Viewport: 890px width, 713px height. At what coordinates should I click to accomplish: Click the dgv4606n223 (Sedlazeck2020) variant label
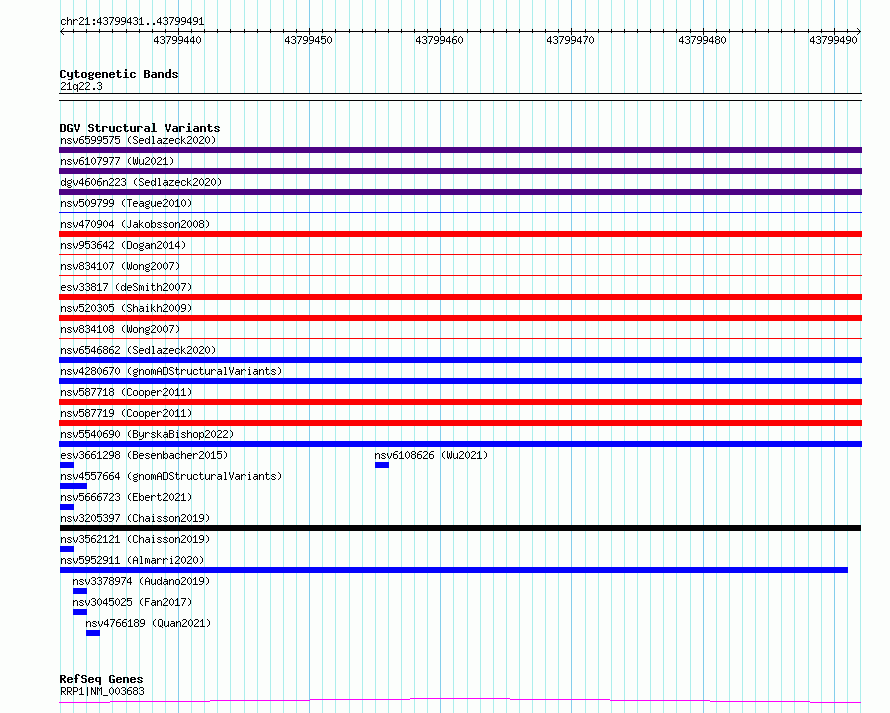[141, 182]
